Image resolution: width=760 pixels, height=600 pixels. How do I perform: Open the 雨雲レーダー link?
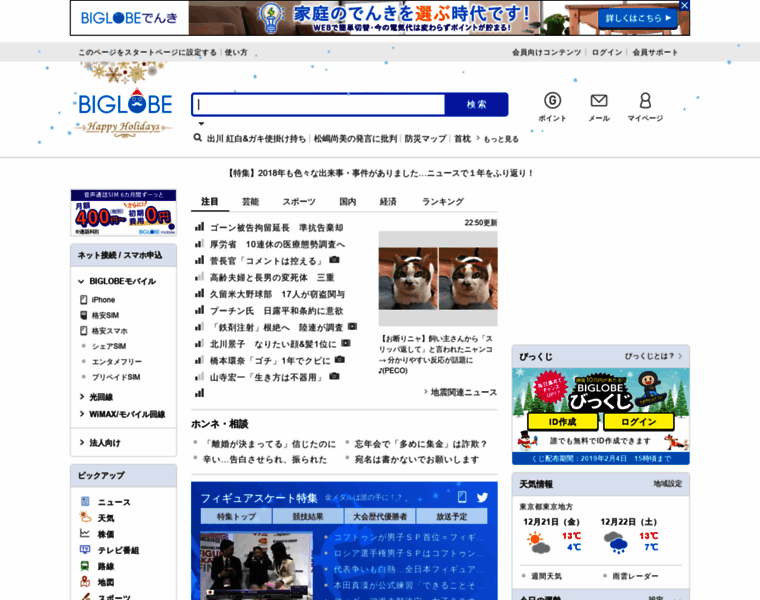(x=635, y=576)
